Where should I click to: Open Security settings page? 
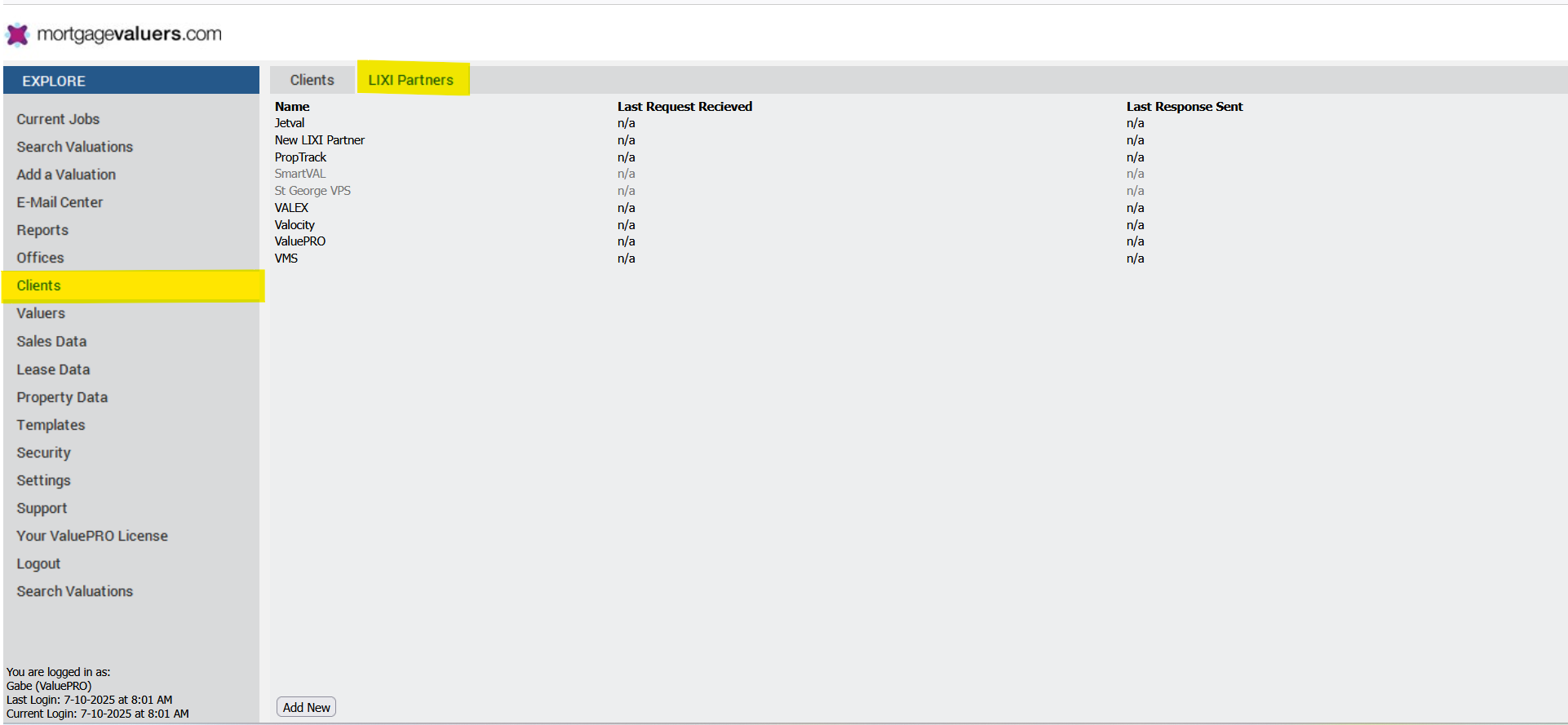click(43, 453)
